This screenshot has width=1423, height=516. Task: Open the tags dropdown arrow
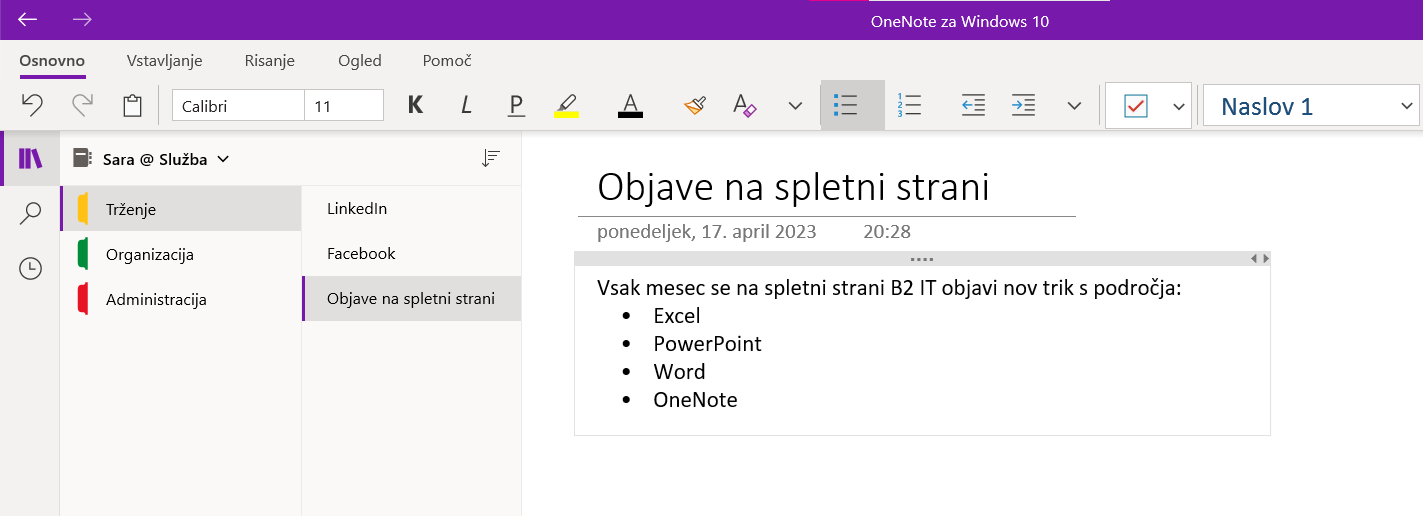[1178, 106]
